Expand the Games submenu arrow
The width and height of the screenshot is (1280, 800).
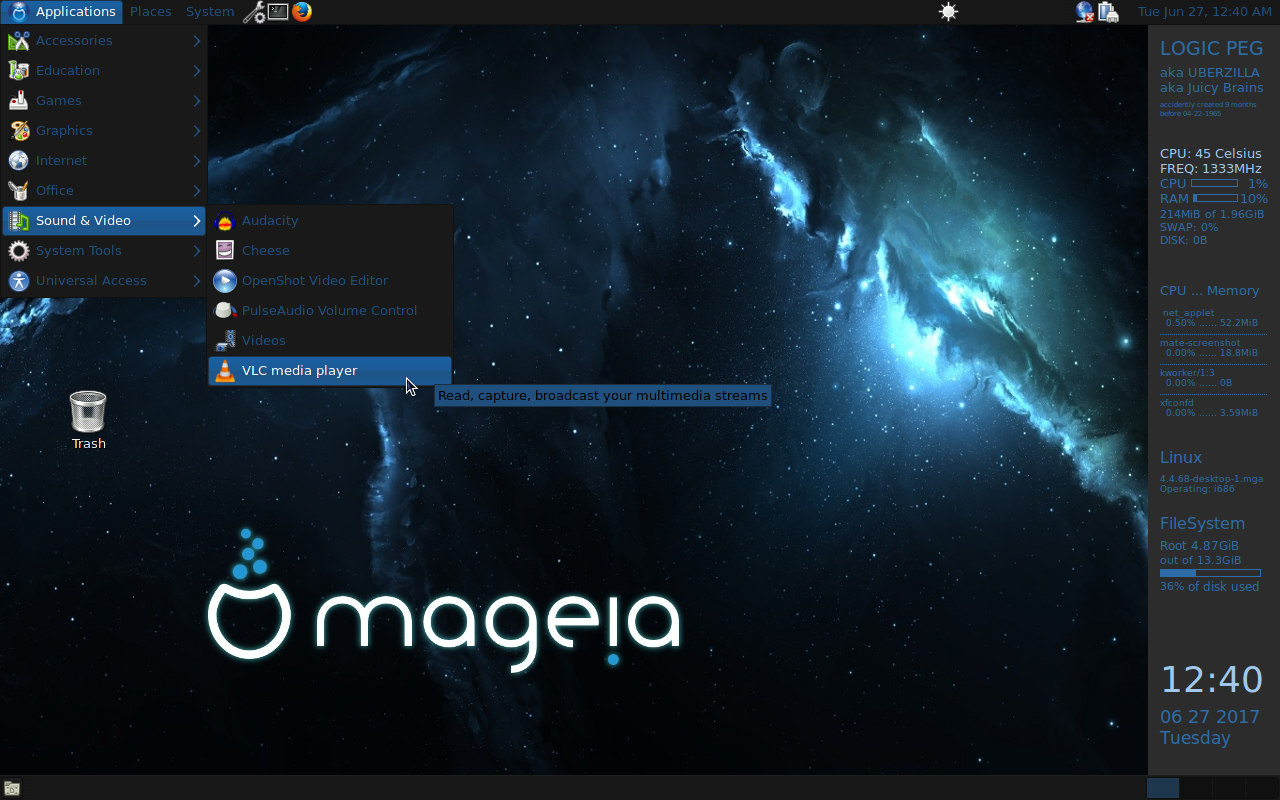tap(197, 101)
